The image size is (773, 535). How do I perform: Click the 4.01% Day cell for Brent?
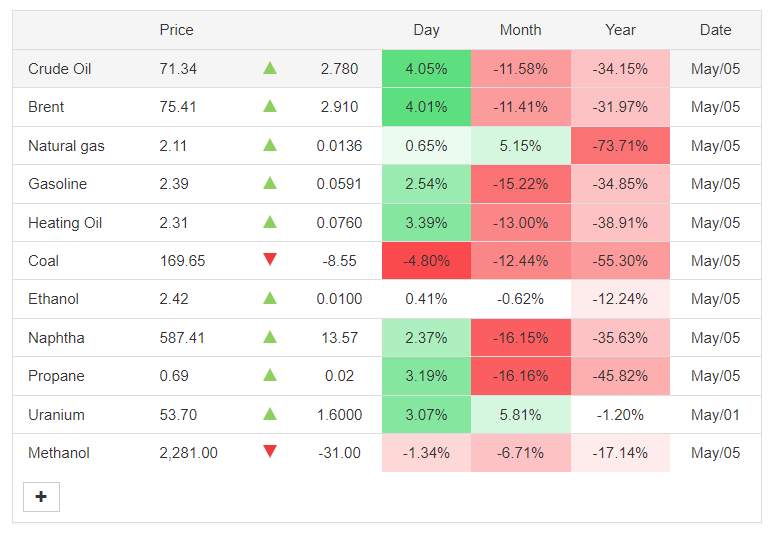(x=426, y=107)
